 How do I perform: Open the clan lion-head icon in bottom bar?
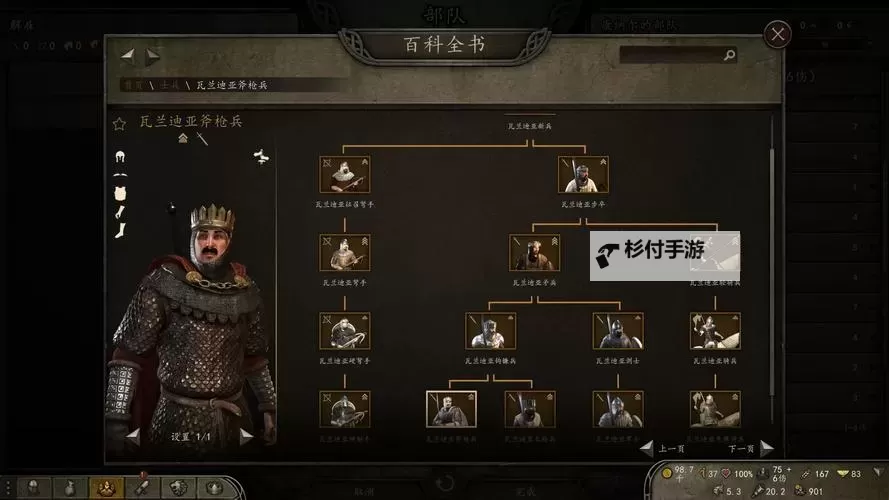[177, 488]
